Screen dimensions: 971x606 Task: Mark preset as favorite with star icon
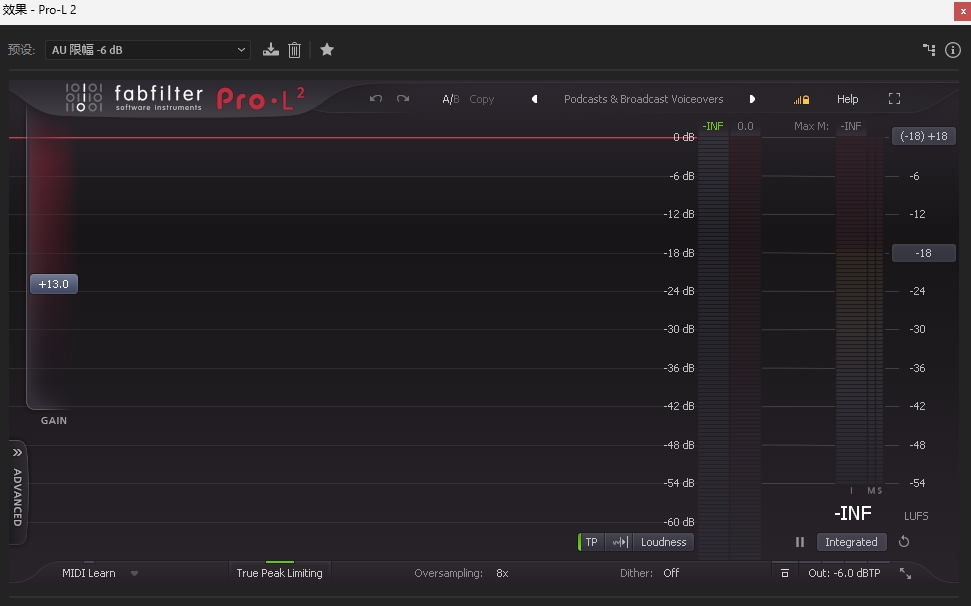click(x=327, y=50)
